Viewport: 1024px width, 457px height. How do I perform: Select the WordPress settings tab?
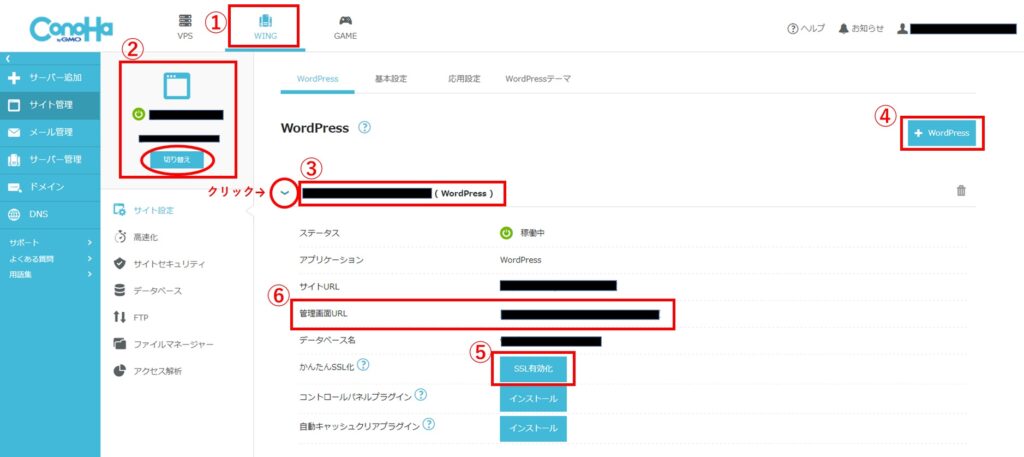point(317,79)
